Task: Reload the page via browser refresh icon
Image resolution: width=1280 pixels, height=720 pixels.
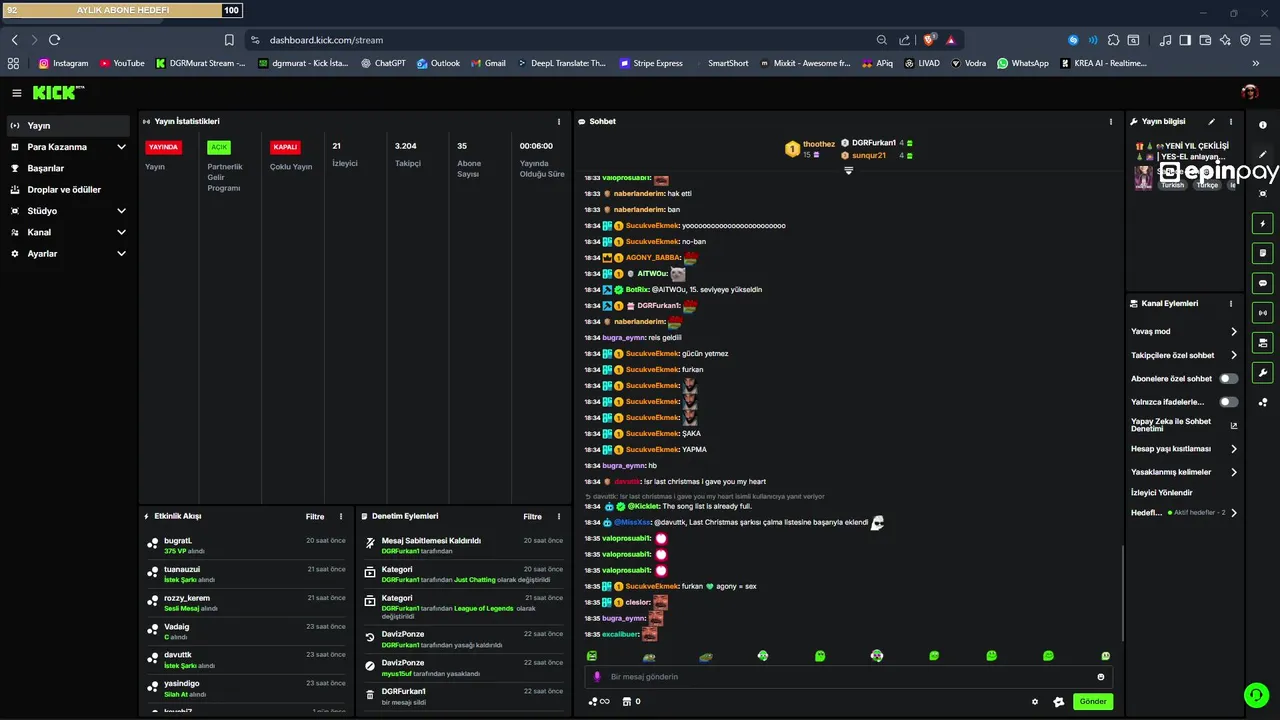Action: coord(54,40)
